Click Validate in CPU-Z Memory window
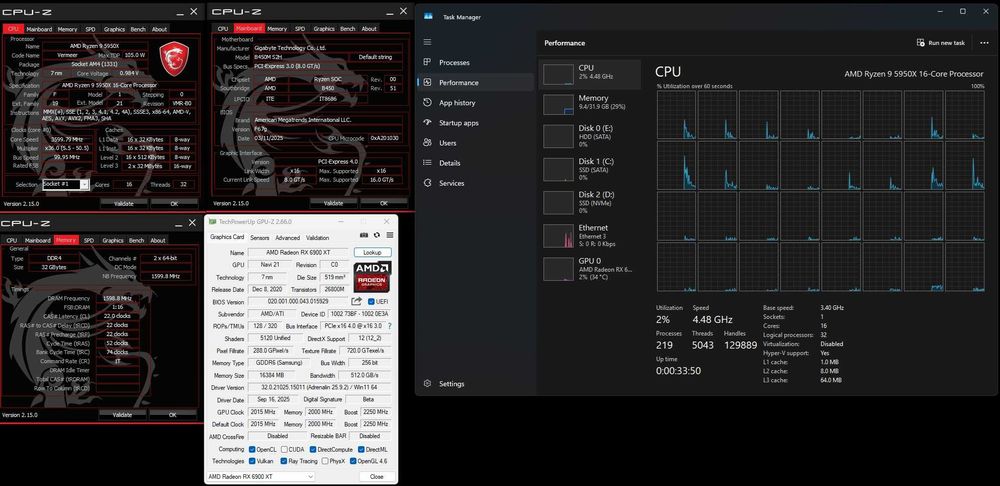1000x486 pixels. pyautogui.click(x=122, y=415)
